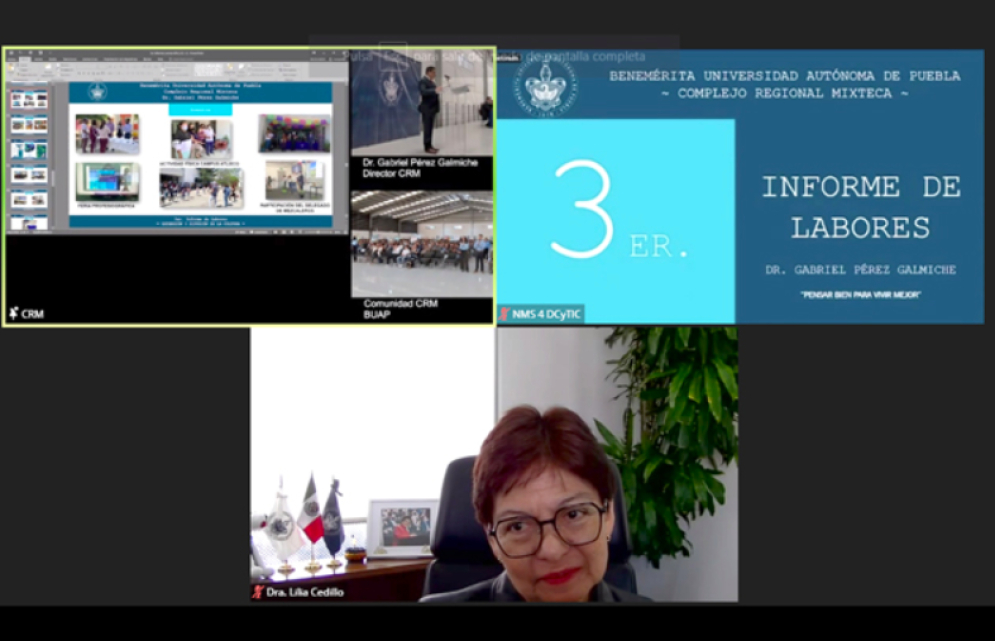The image size is (995, 641).
Task: Click the muted microphone icon of Dra. Lilia Cedillo
Action: (258, 591)
